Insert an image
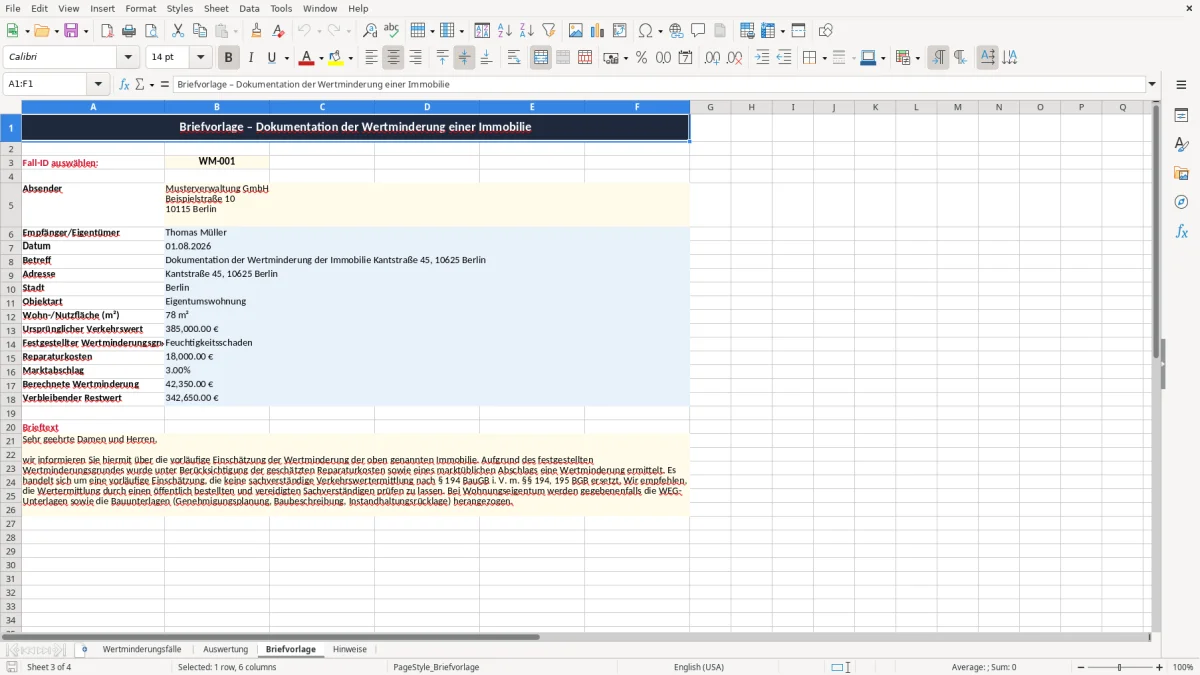Screen dimensions: 1200x675 point(576,31)
